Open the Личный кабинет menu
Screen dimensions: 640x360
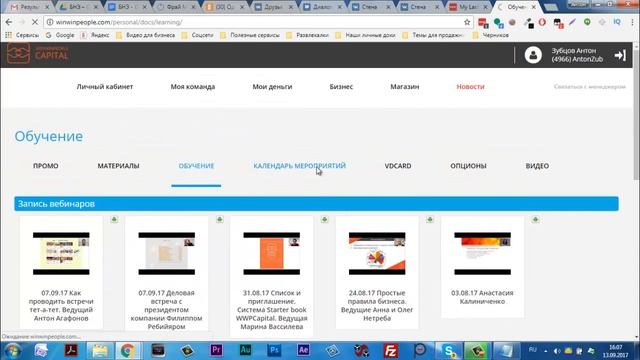coord(105,87)
